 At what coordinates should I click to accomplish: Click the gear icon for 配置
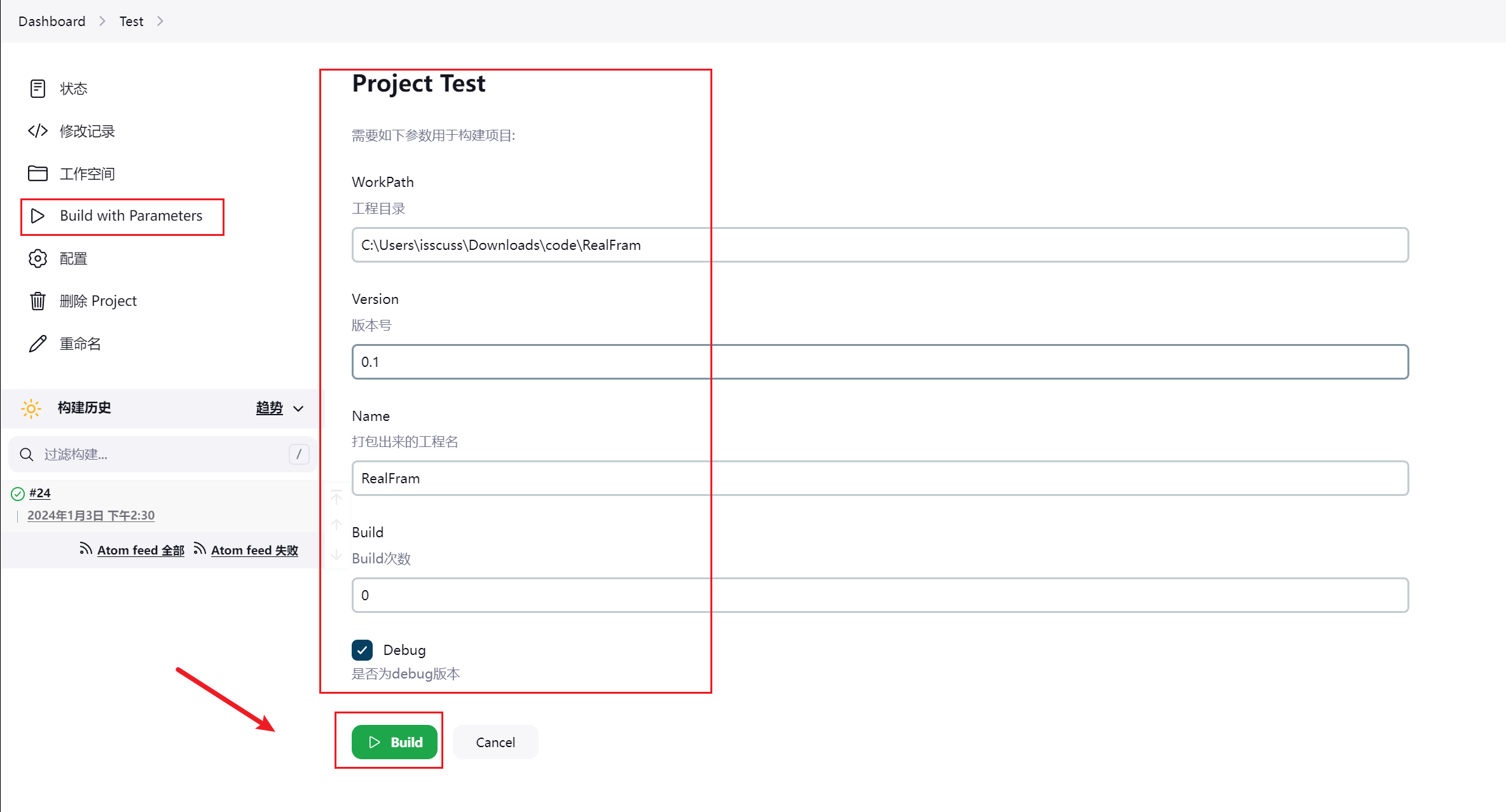point(38,259)
